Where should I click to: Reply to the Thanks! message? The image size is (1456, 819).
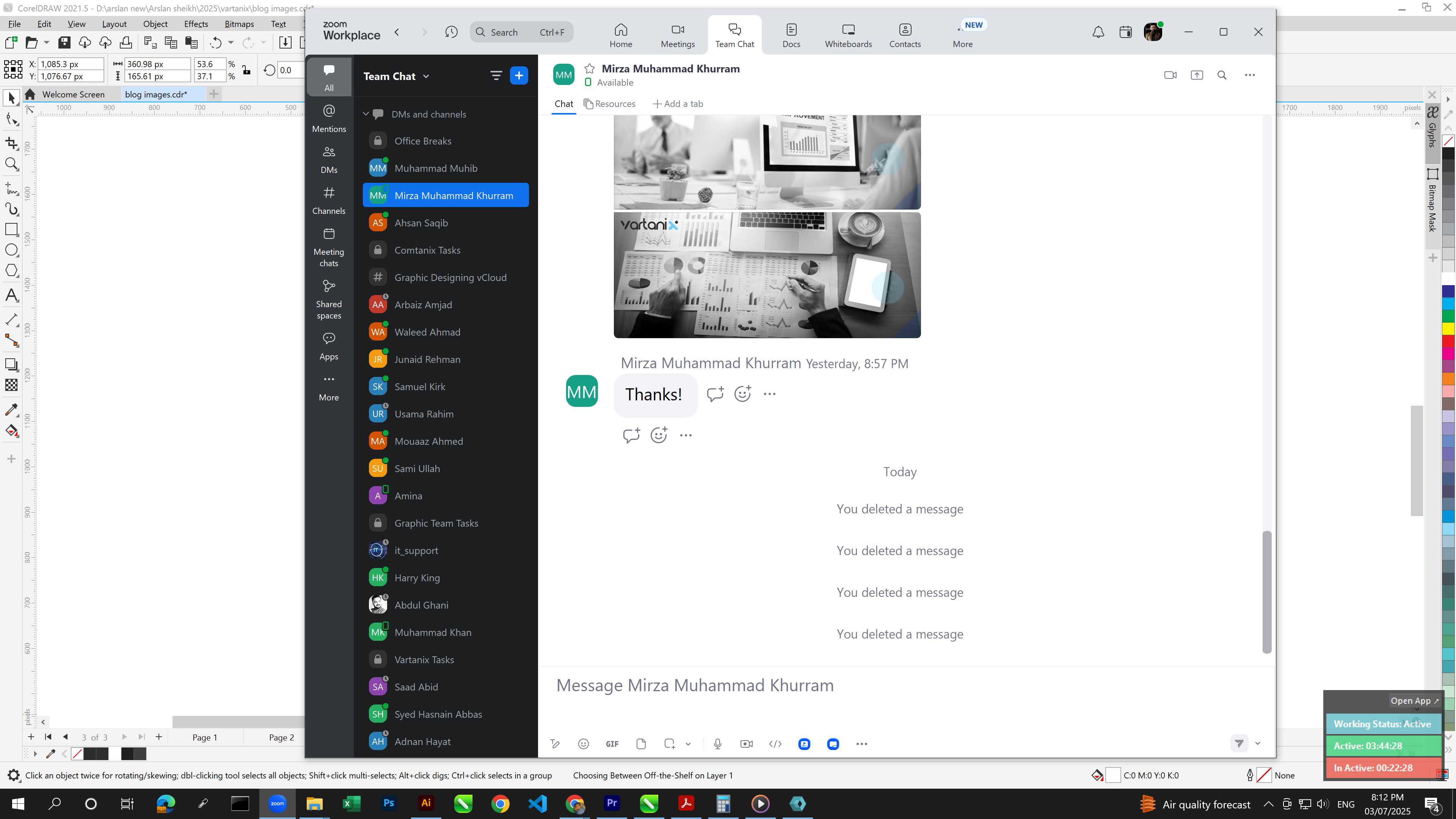(715, 394)
